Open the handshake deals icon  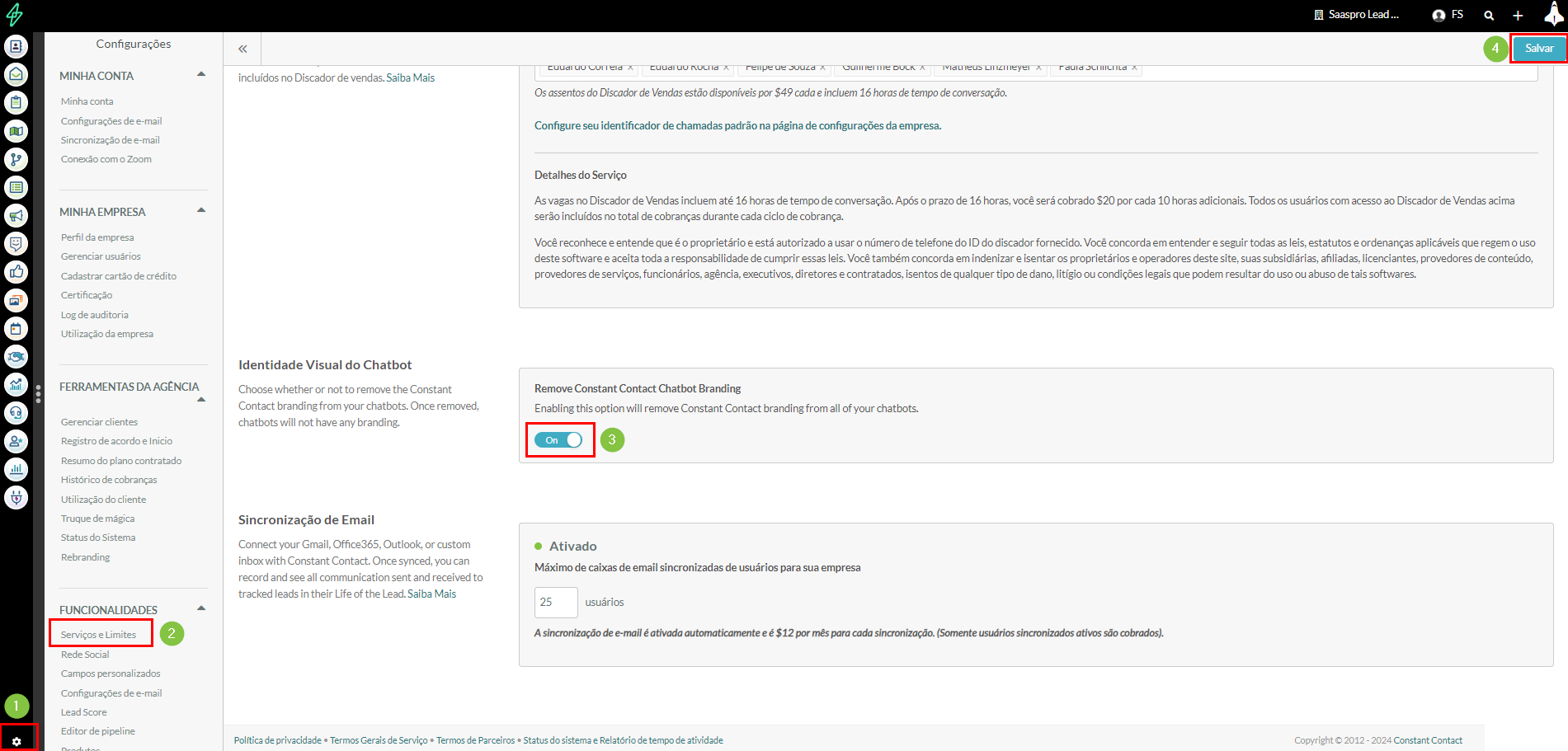click(16, 356)
